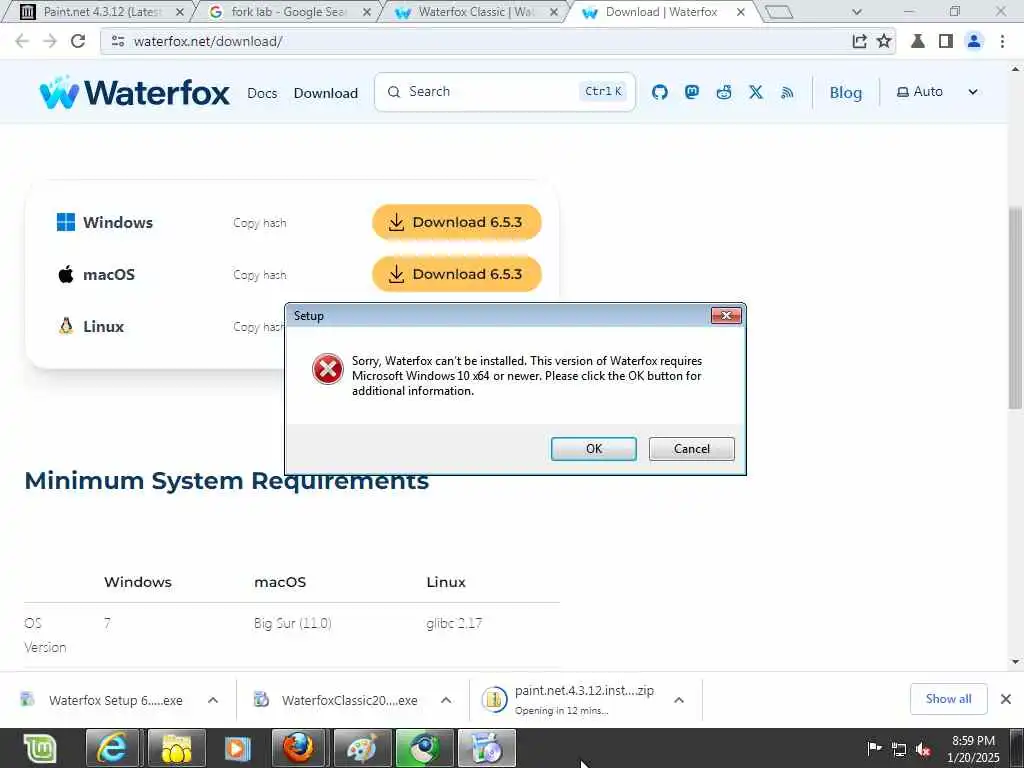Screen dimensions: 1024x768
Task: Click the share page icon in address bar
Action: tap(859, 41)
